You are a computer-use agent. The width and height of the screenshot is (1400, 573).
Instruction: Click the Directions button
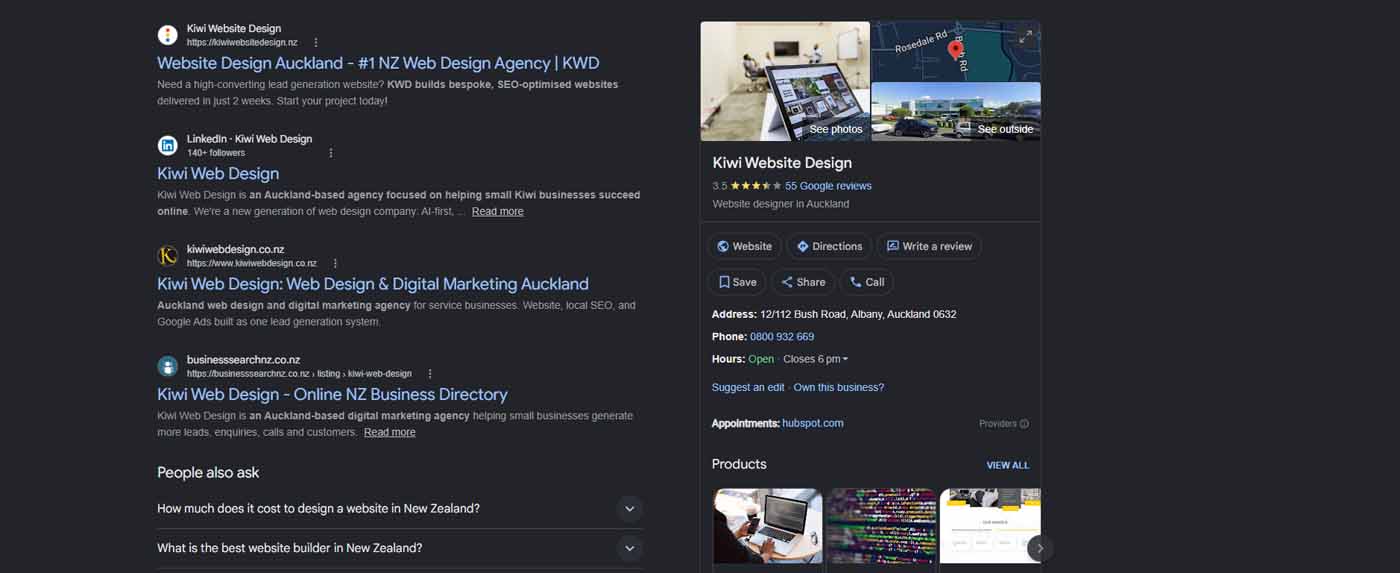pos(829,246)
